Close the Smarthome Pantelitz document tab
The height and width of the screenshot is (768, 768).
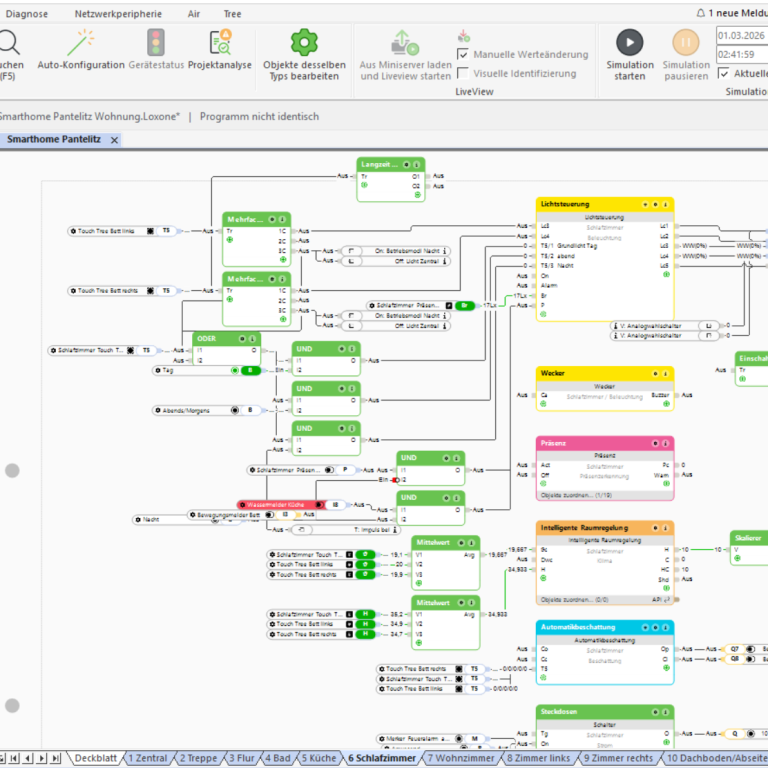(114, 140)
